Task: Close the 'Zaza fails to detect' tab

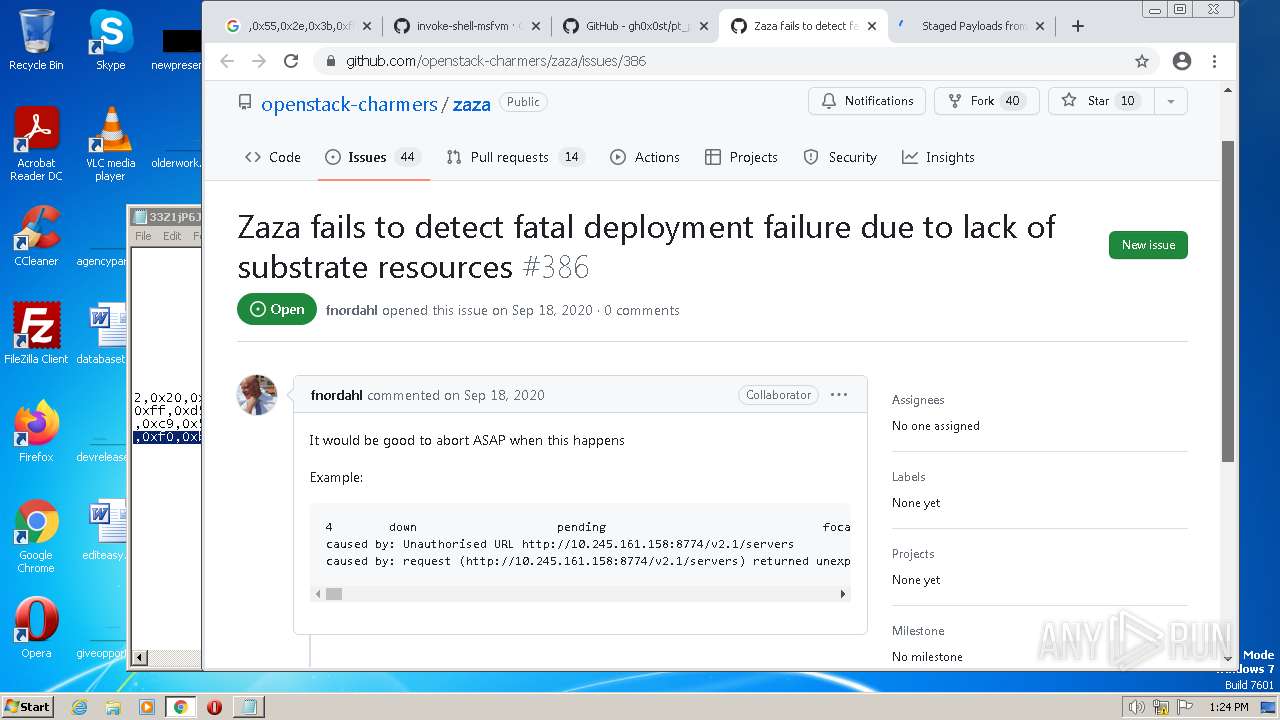Action: tap(872, 26)
